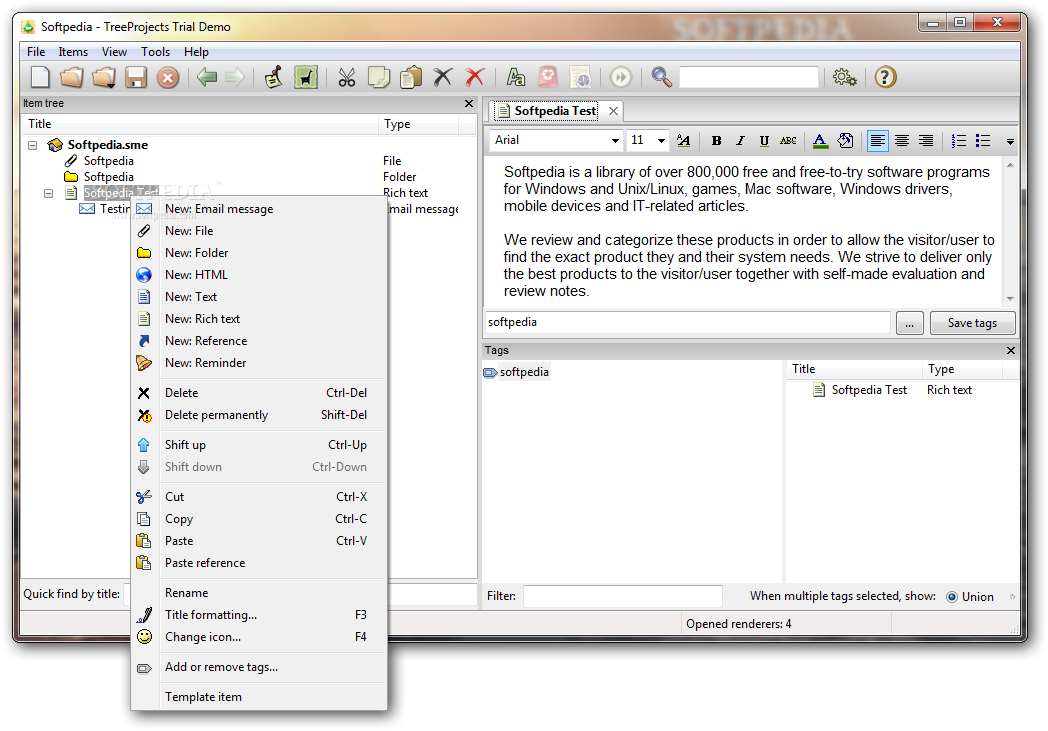Collapse the Softpedia.sme root node
This screenshot has height=731, width=1048.
coord(32,145)
